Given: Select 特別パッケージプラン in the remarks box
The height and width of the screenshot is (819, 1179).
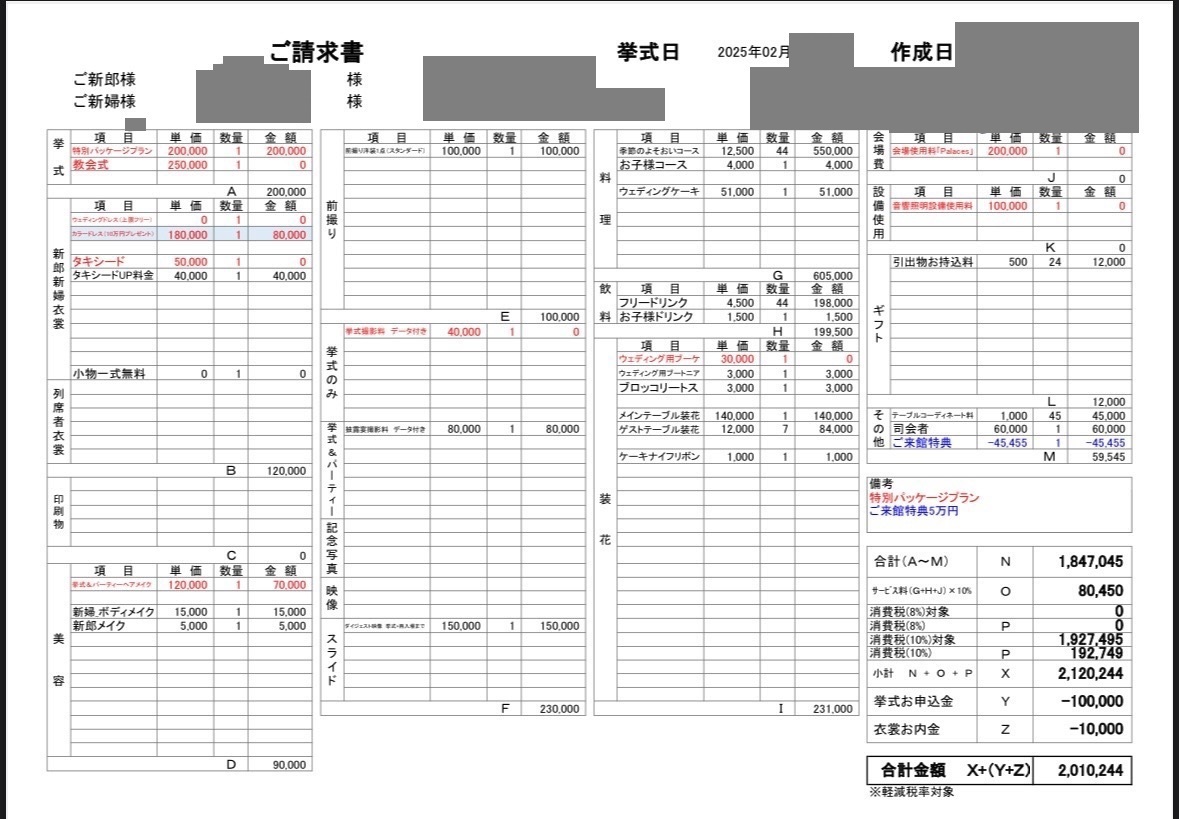Looking at the screenshot, I should point(925,498).
